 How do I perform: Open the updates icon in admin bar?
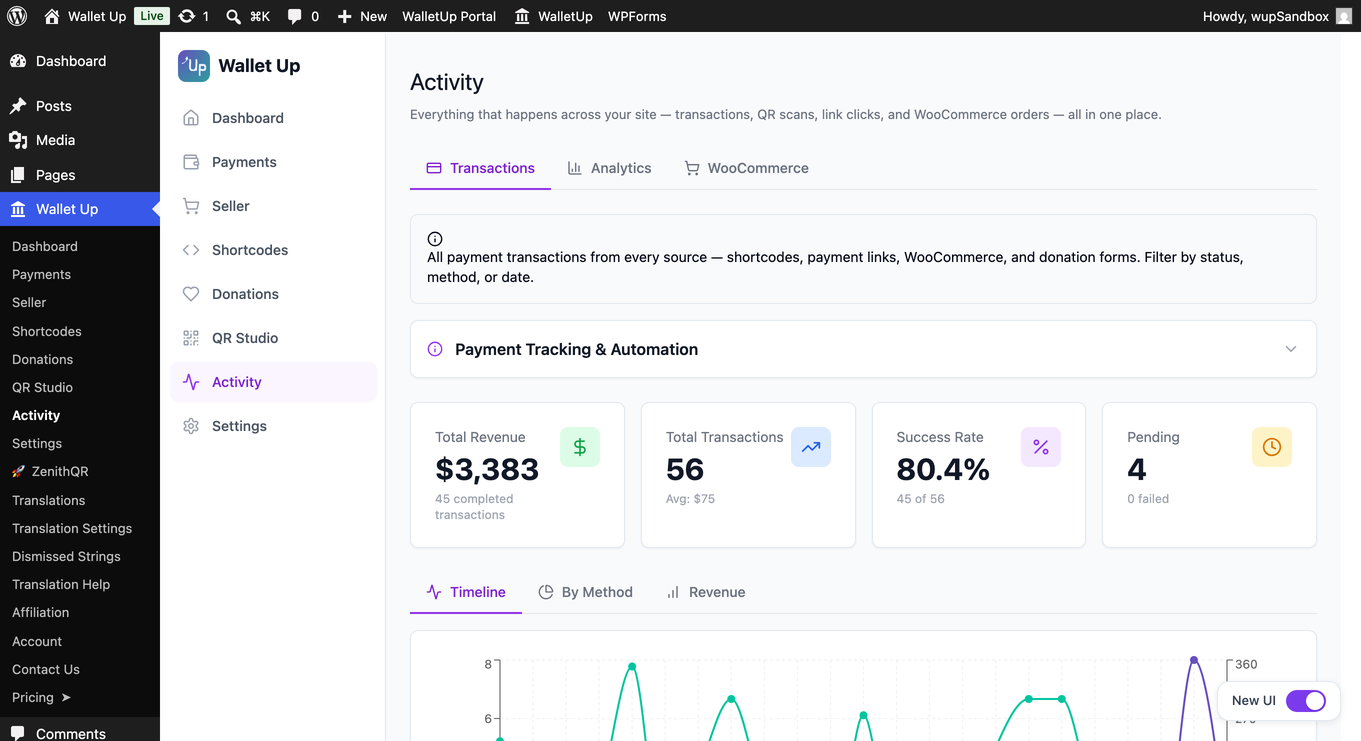186,16
